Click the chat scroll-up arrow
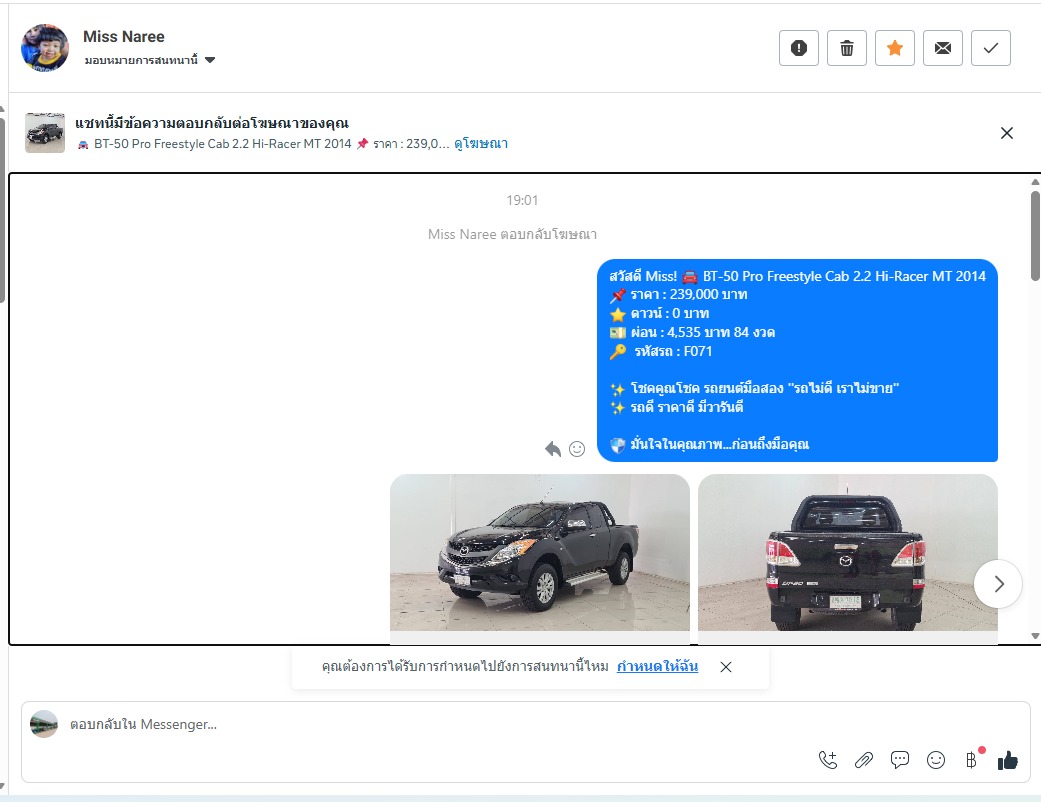Viewport: 1041px width, 802px height. point(1035,182)
